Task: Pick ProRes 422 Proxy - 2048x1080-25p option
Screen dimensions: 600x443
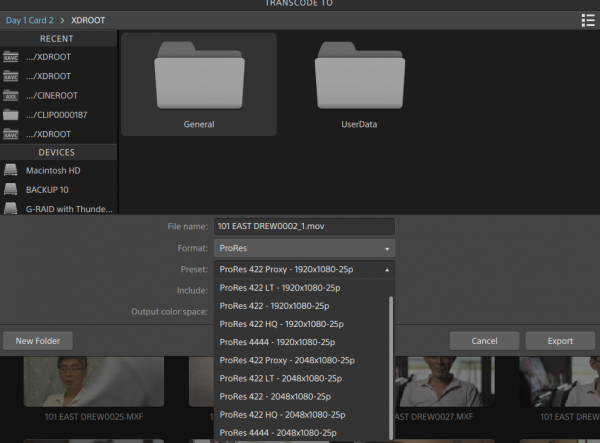Action: pos(287,360)
